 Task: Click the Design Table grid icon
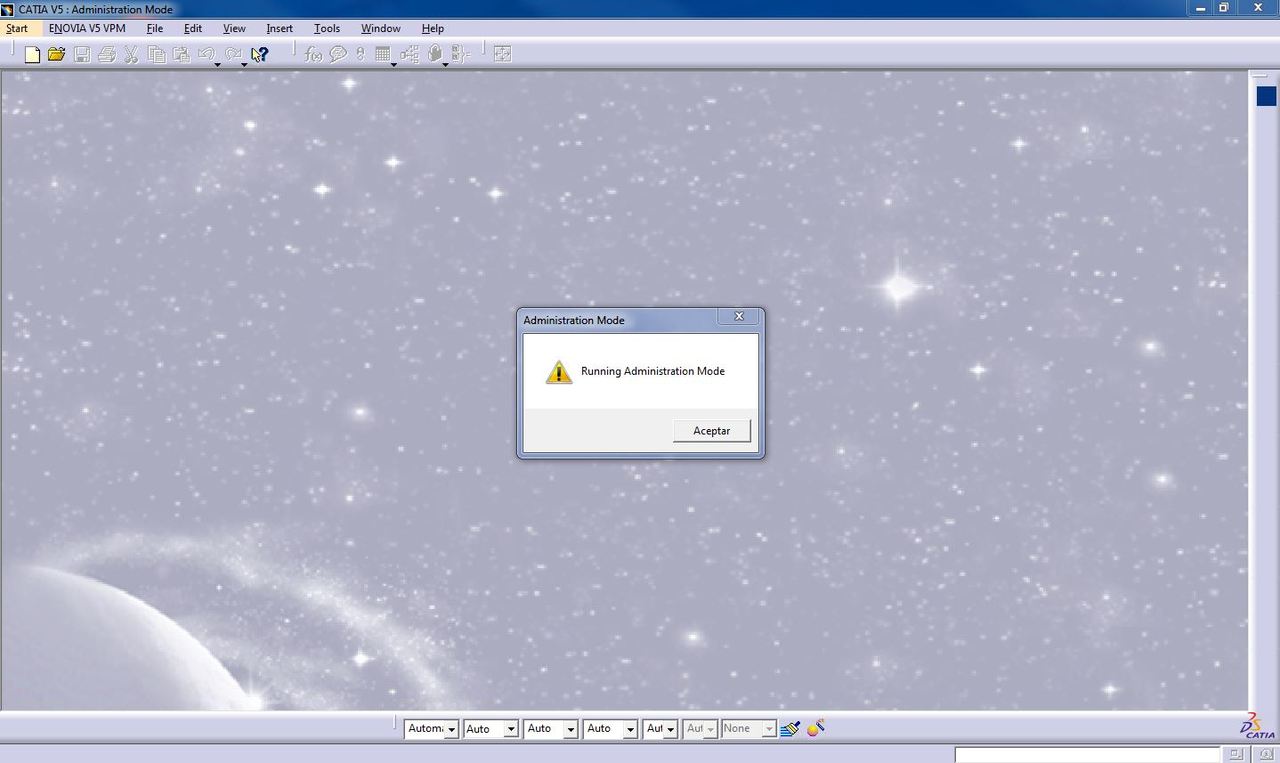click(x=383, y=54)
